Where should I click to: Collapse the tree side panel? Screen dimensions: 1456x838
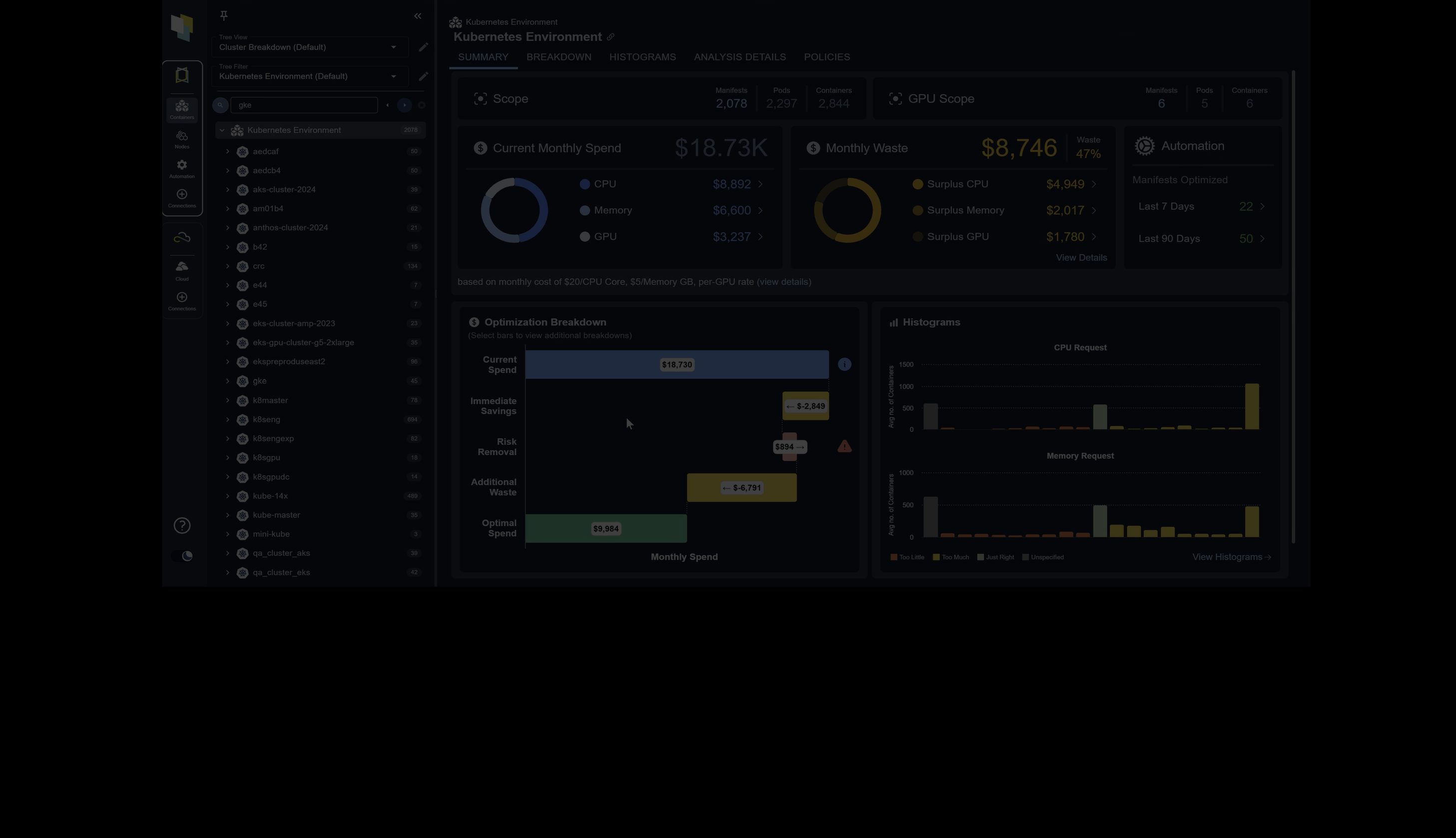tap(418, 16)
